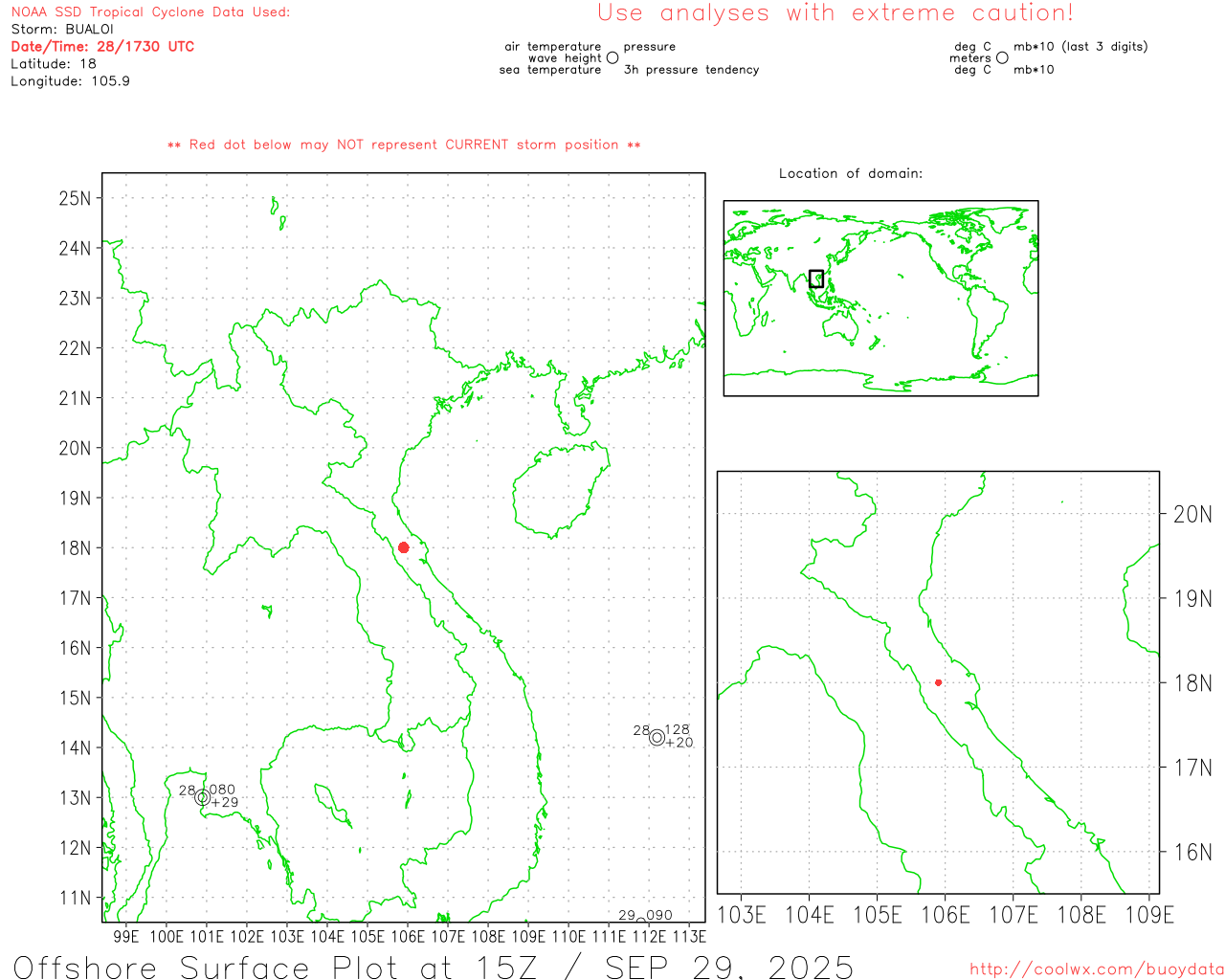Click the +20 pressure tendency value
The width and height of the screenshot is (1225, 980).
pyautogui.click(x=679, y=744)
